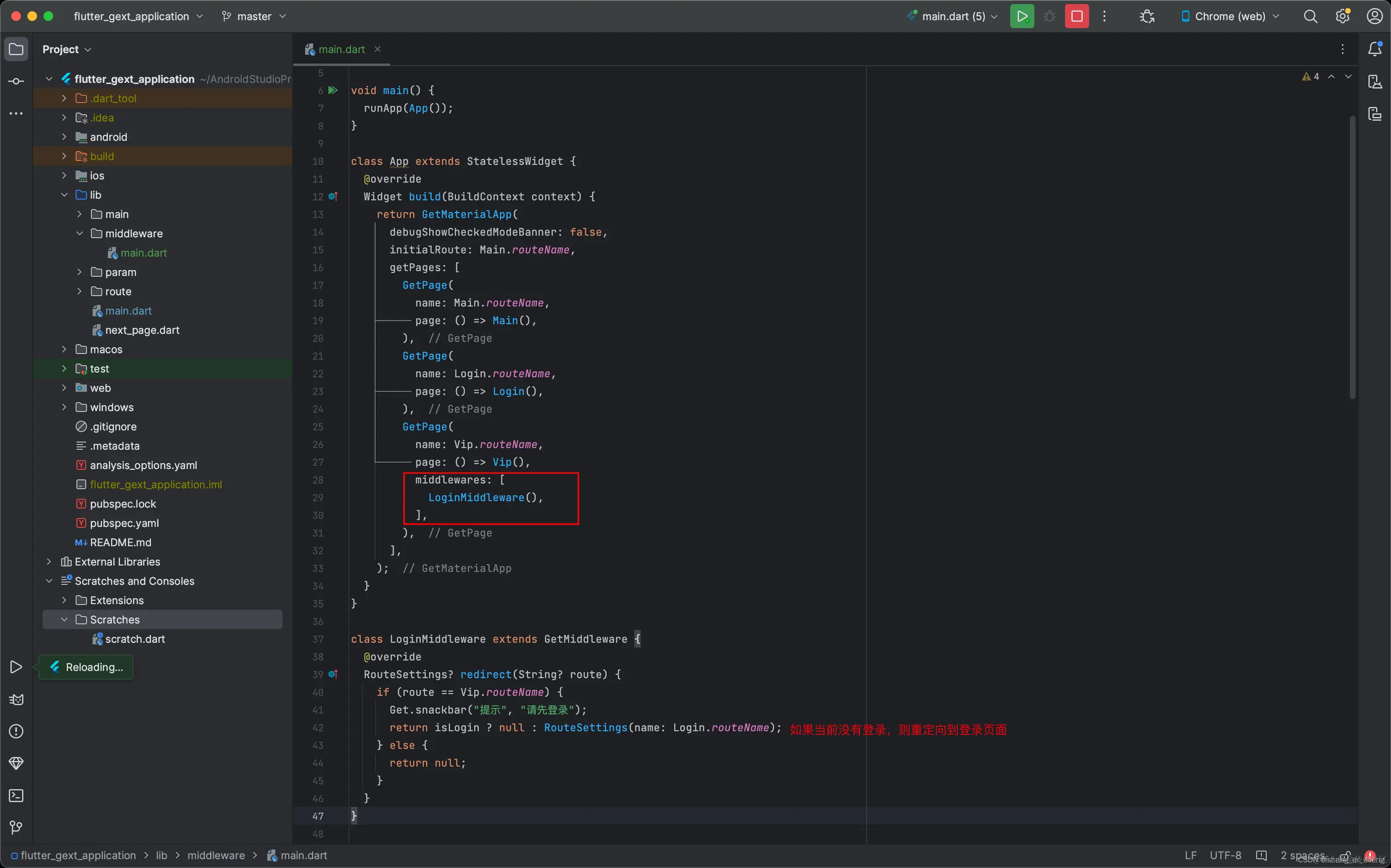This screenshot has width=1391, height=868.
Task: Click UTF-8 encoding in status bar
Action: pyautogui.click(x=1225, y=856)
